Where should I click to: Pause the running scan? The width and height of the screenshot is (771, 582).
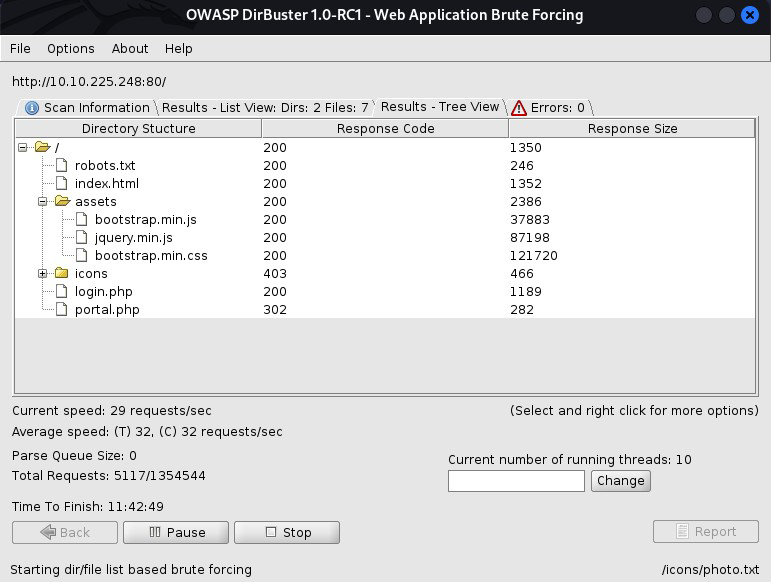pos(176,532)
